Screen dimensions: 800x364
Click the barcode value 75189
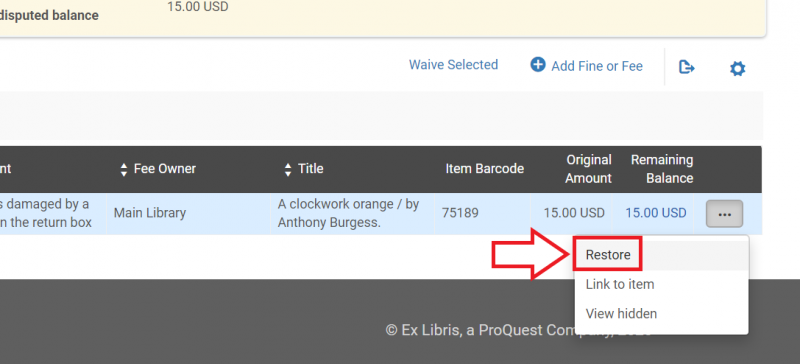pyautogui.click(x=460, y=213)
